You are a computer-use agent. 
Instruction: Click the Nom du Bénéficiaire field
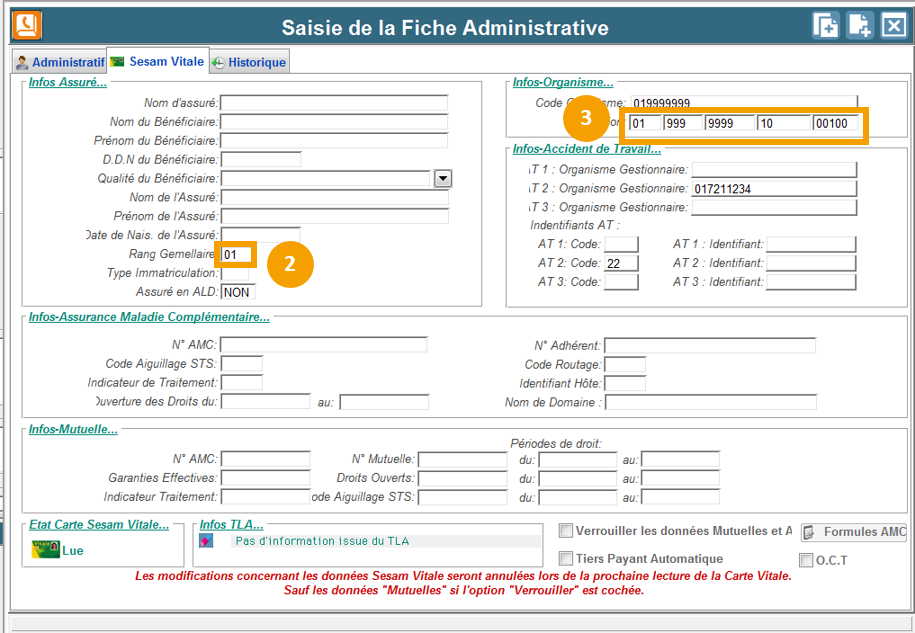click(x=334, y=122)
